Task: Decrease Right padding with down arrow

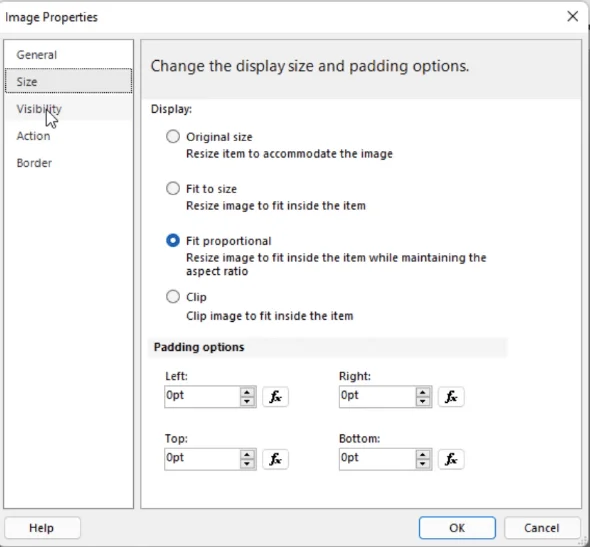Action: [x=423, y=401]
